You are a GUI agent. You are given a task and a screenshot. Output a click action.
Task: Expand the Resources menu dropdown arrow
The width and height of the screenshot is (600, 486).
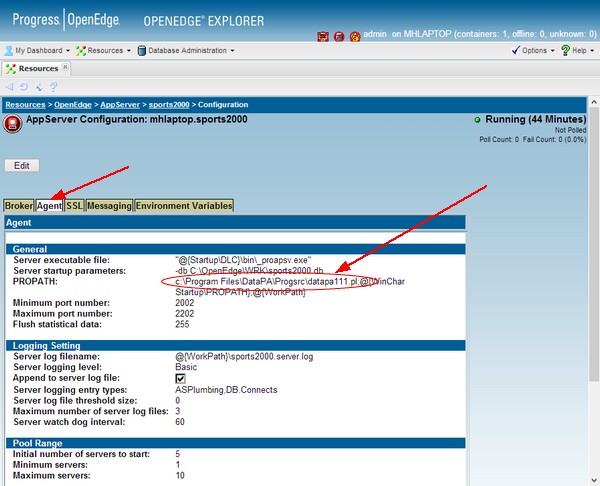tap(129, 51)
